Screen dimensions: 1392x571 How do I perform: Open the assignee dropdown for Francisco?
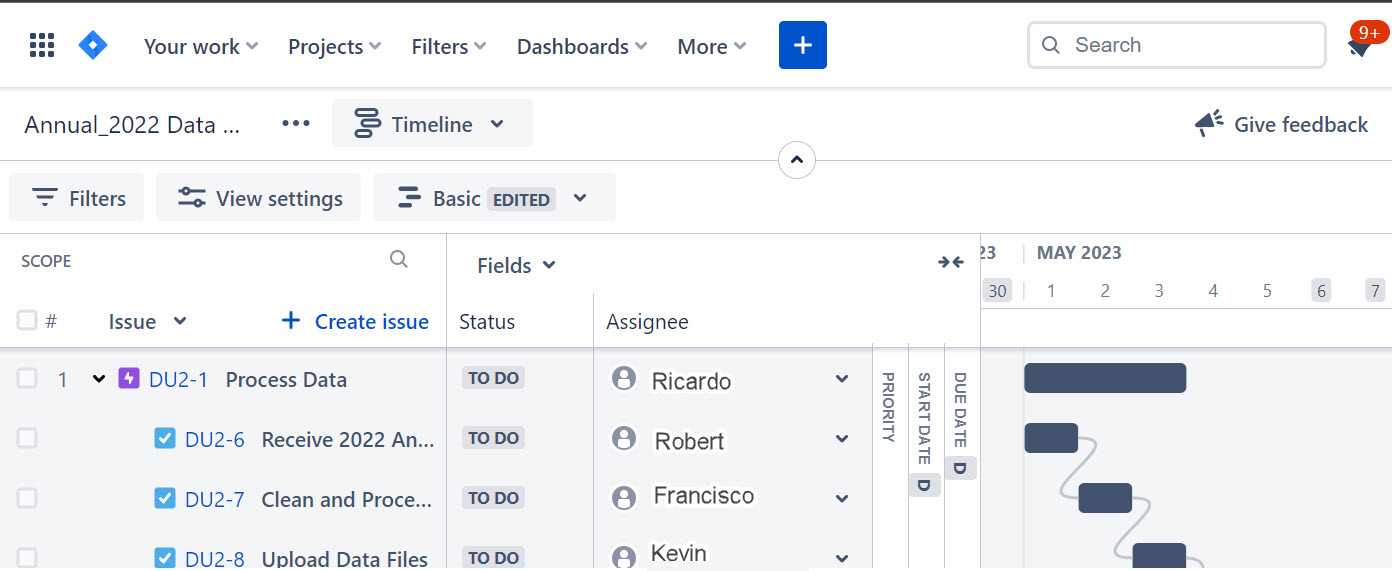pos(842,499)
